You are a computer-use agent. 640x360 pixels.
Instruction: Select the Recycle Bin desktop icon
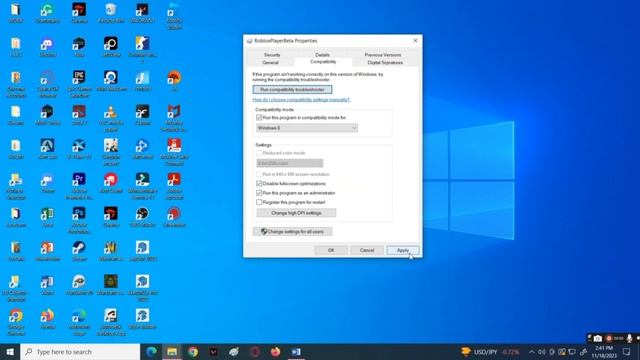coord(111,12)
